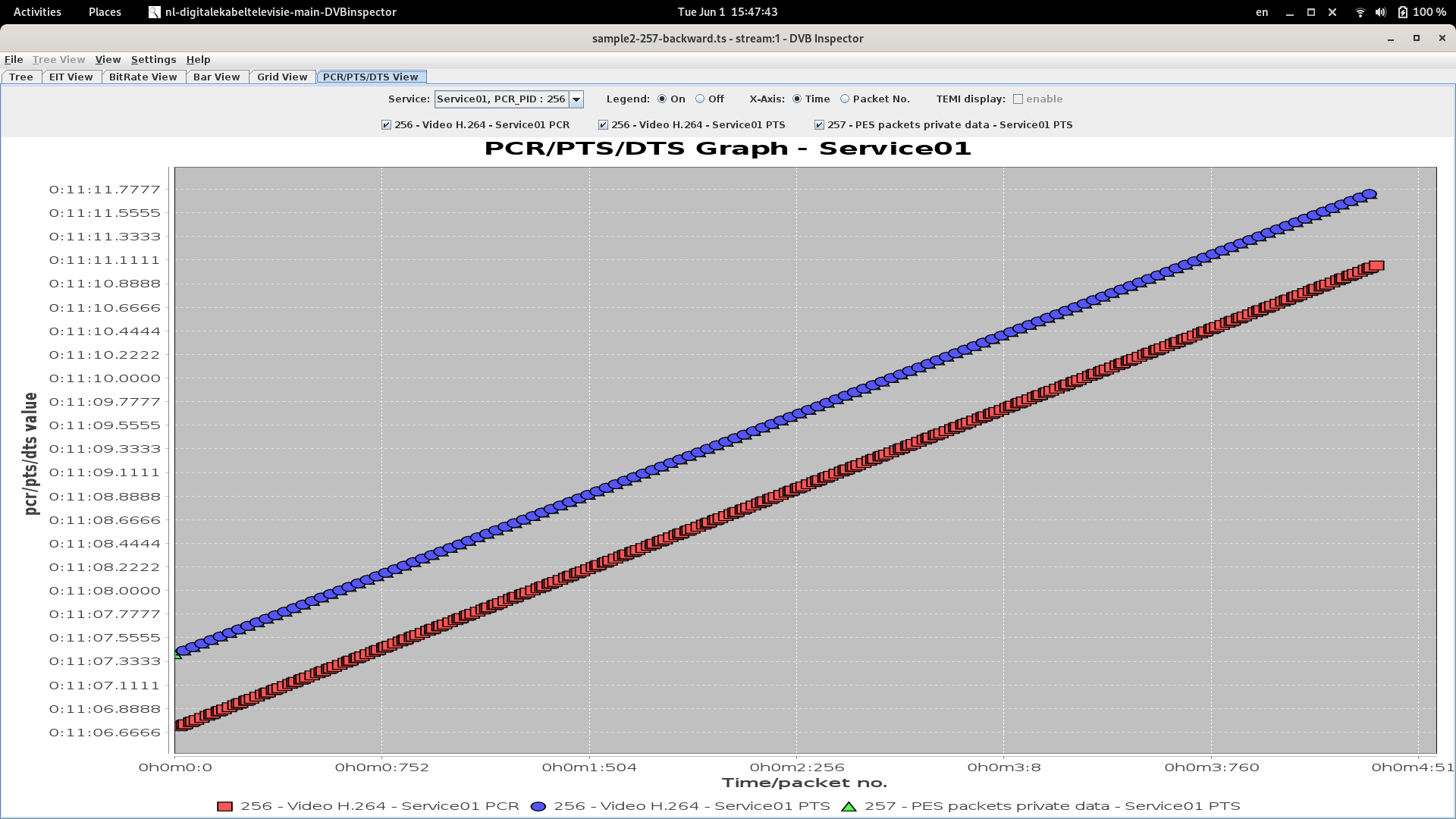Uncheck 257 - PES packets private data - Service01 PTS
Image resolution: width=1456 pixels, height=819 pixels.
[x=820, y=124]
